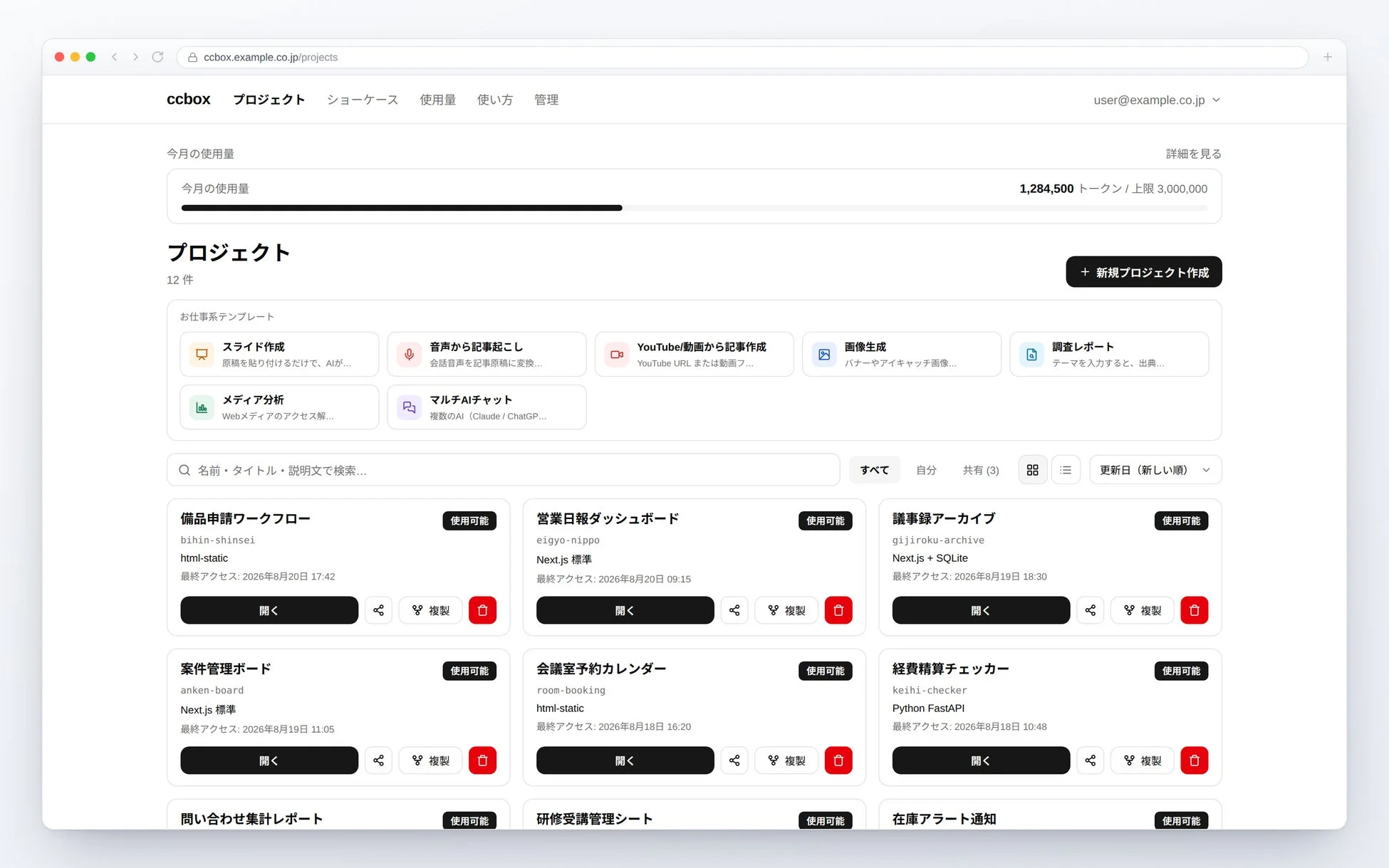Focus the project search field
1389x868 pixels.
(x=504, y=470)
